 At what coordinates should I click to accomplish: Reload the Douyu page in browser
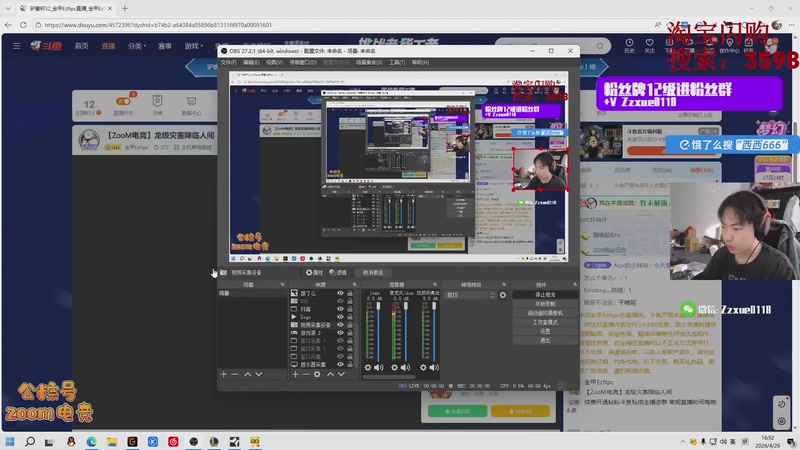pyautogui.click(x=23, y=24)
